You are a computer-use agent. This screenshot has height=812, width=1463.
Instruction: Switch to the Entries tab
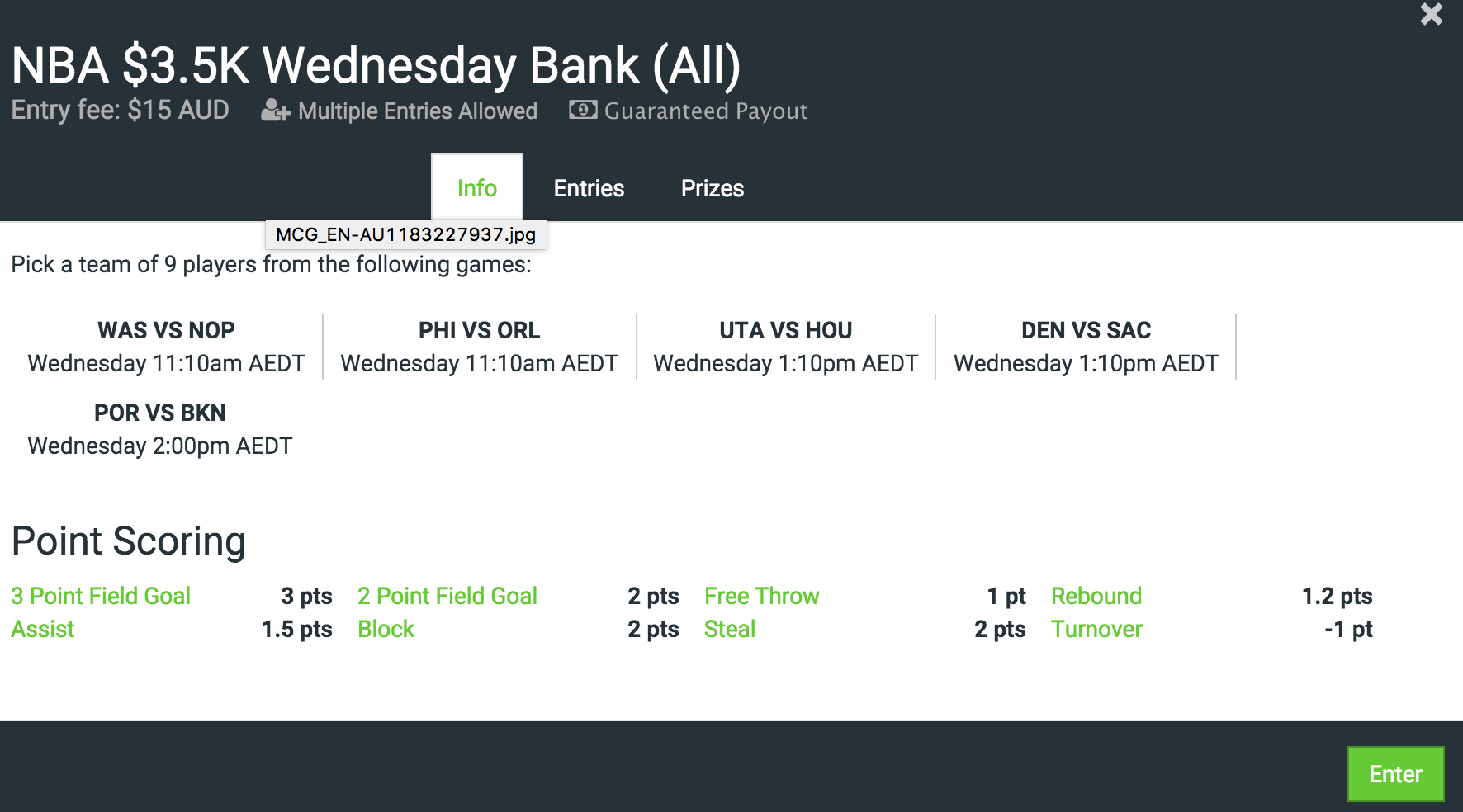(589, 188)
